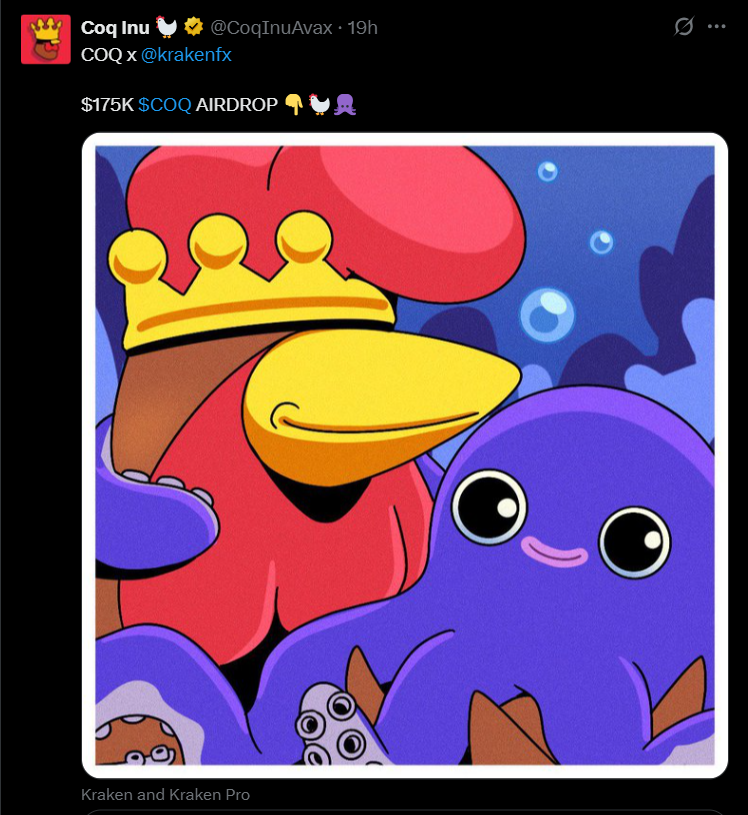The image size is (748, 815).
Task: Open Coq Inu's crowned profile avatar
Action: [x=45, y=39]
